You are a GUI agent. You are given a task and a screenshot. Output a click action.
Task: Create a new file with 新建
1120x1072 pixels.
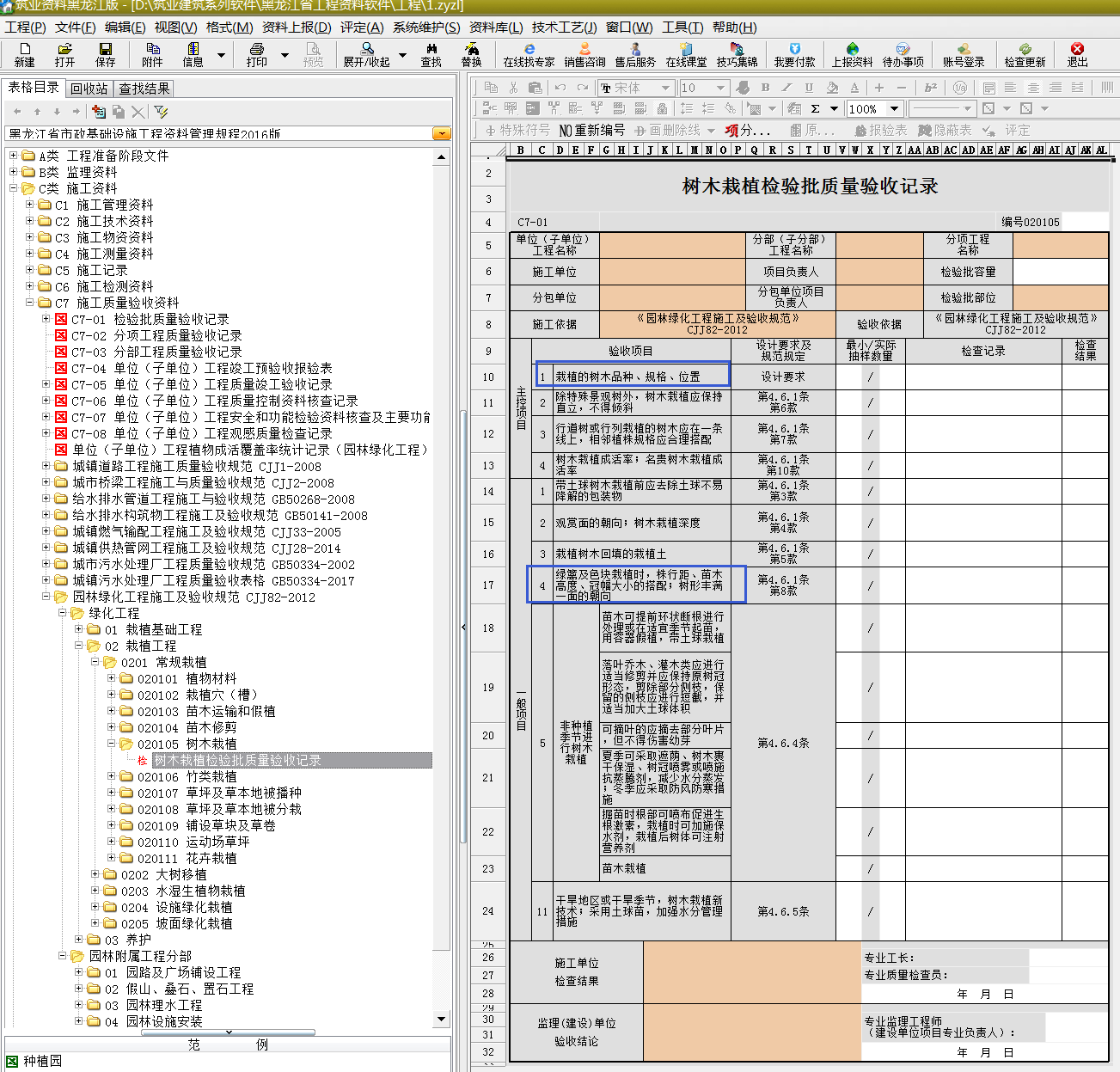(24, 55)
